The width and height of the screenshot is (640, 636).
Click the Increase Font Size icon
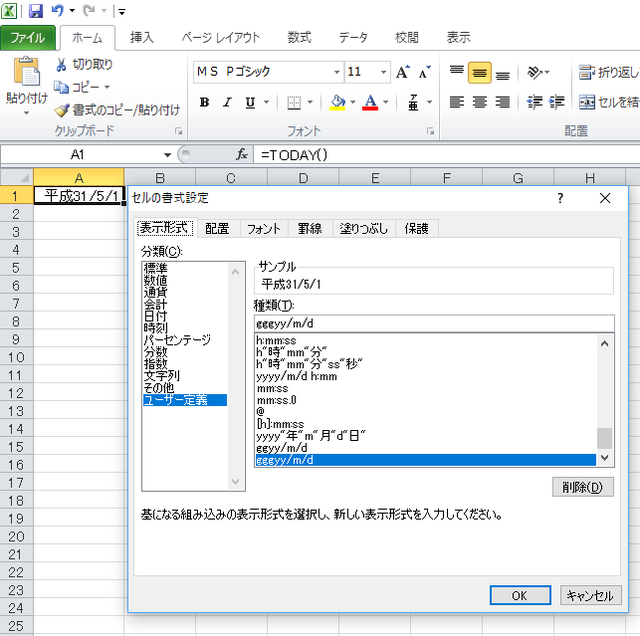click(403, 72)
